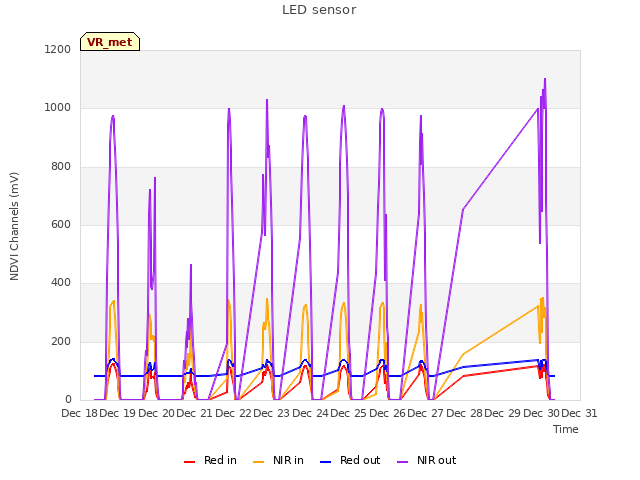Click the Dec 23 x-axis label

click(x=272, y=413)
